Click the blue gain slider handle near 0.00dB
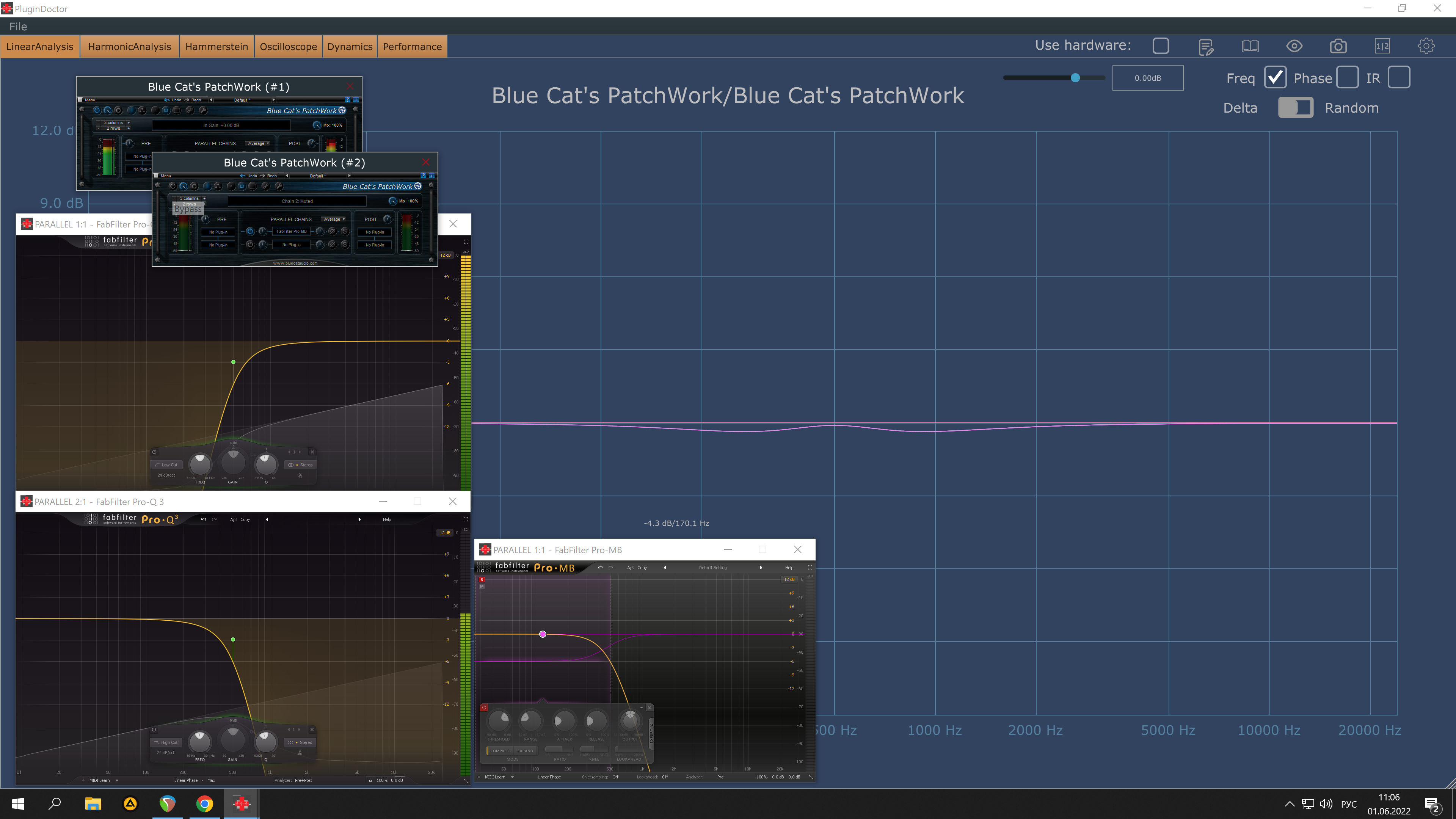This screenshot has width=1456, height=819. pyautogui.click(x=1075, y=78)
